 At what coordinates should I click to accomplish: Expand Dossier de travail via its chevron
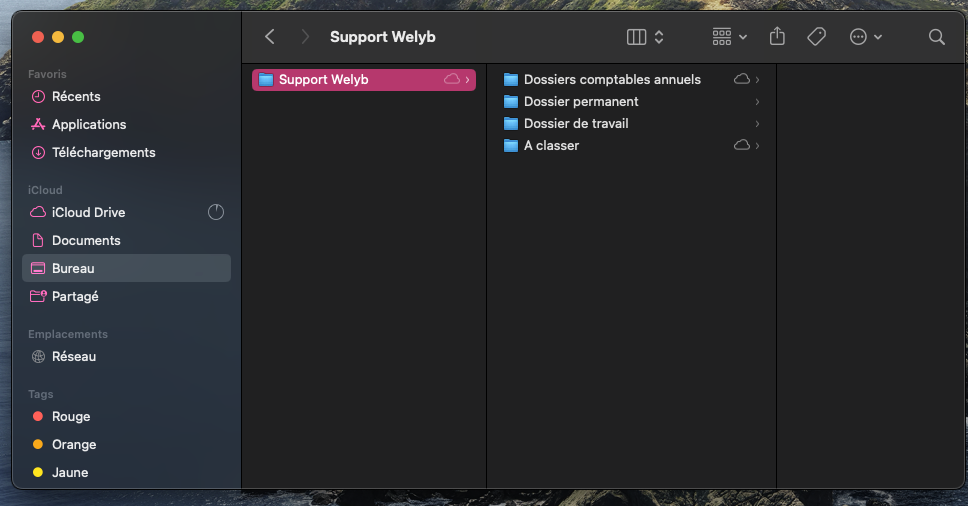757,124
